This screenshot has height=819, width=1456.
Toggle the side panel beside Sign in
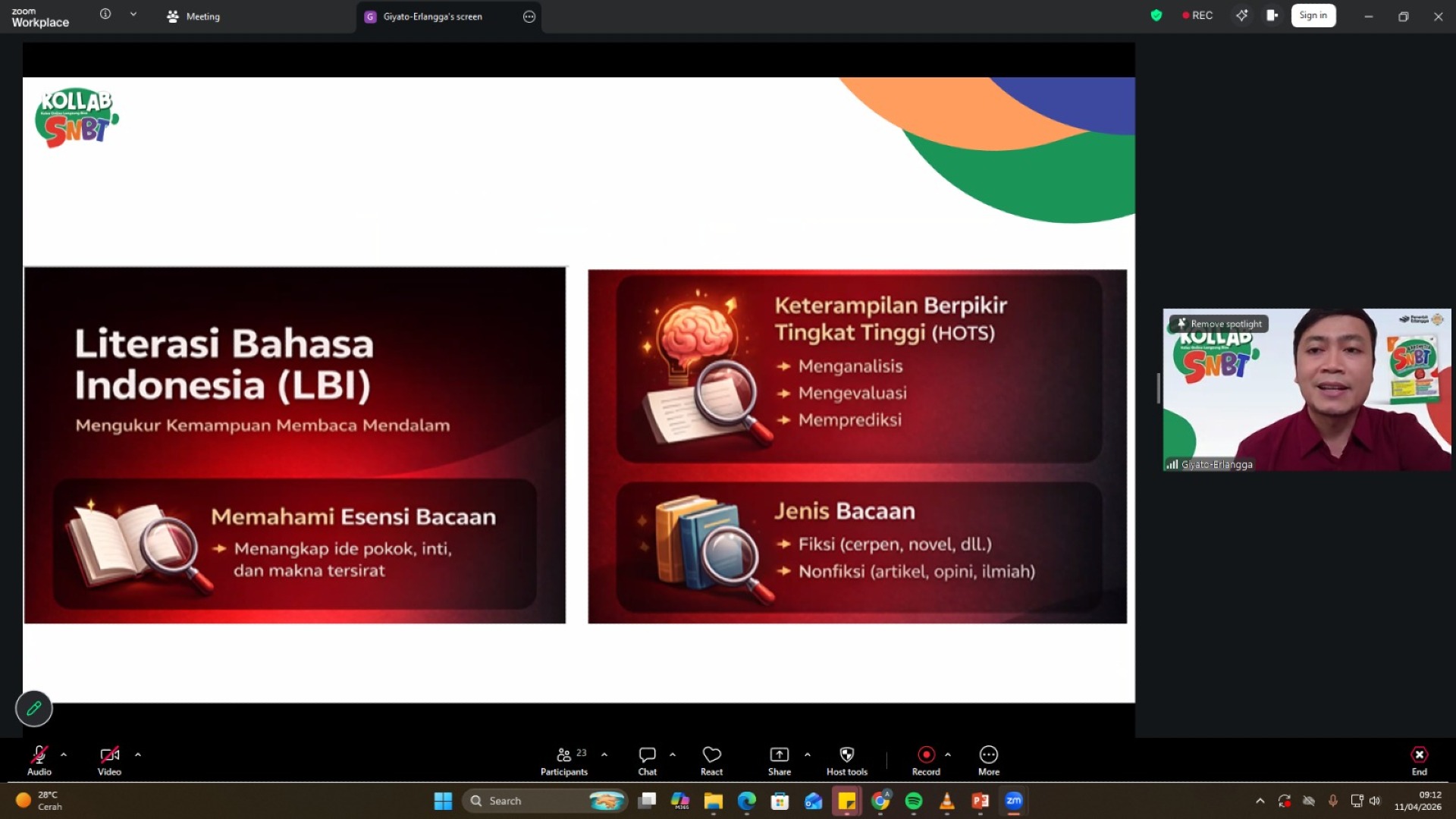tap(1272, 15)
